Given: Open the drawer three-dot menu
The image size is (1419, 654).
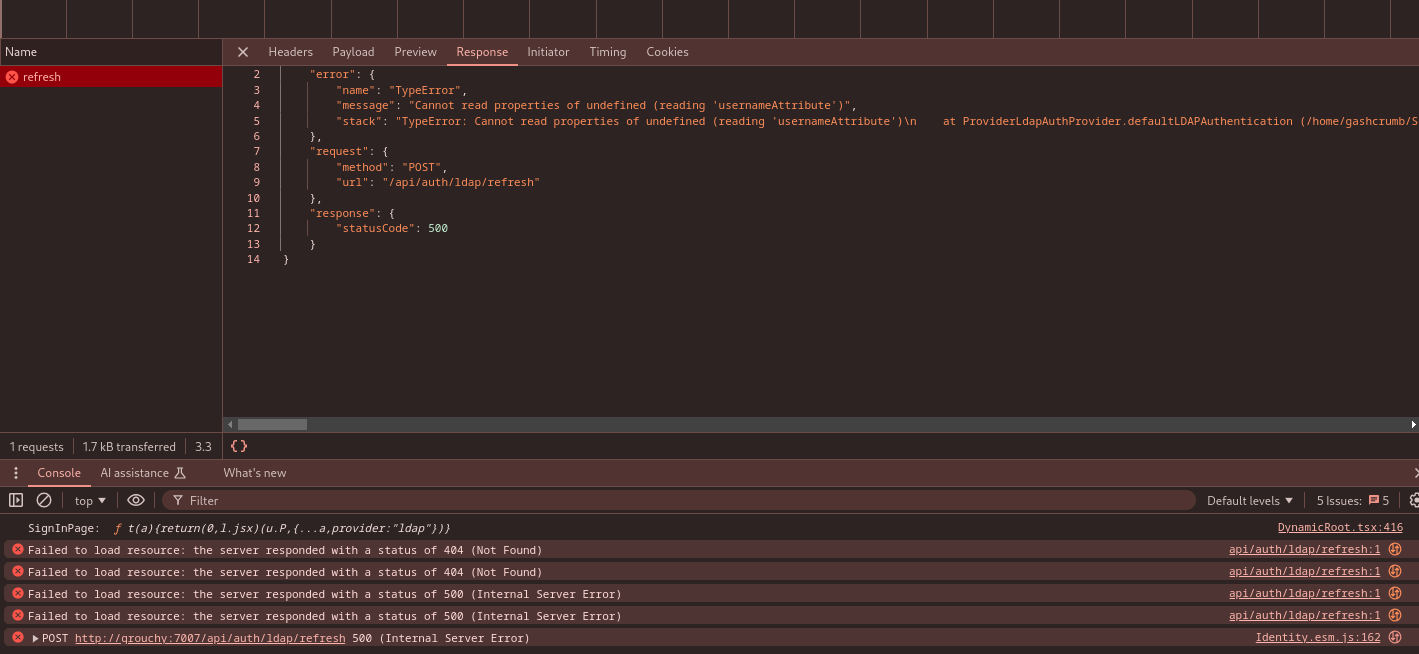Looking at the screenshot, I should click(x=16, y=473).
